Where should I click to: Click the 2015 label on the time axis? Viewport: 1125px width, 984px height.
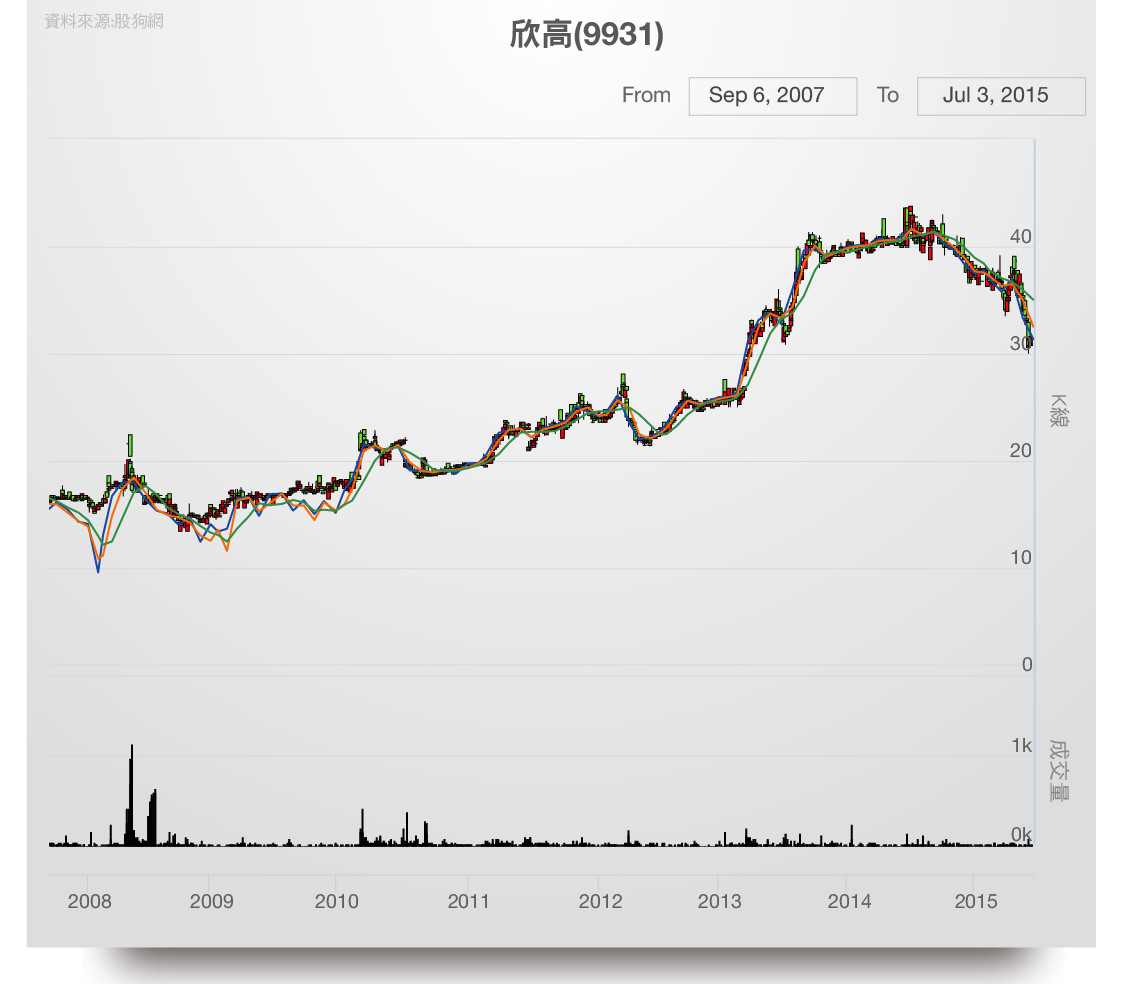click(x=975, y=901)
